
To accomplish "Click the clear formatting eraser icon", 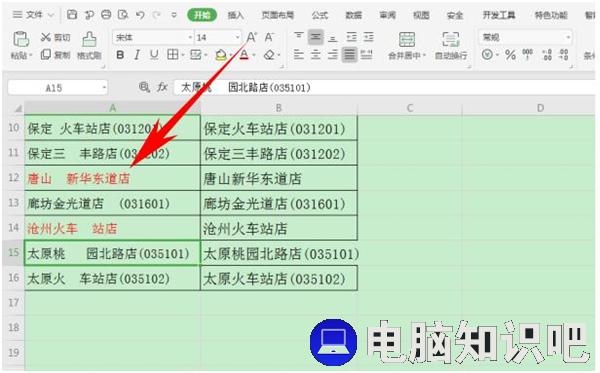I will click(269, 55).
